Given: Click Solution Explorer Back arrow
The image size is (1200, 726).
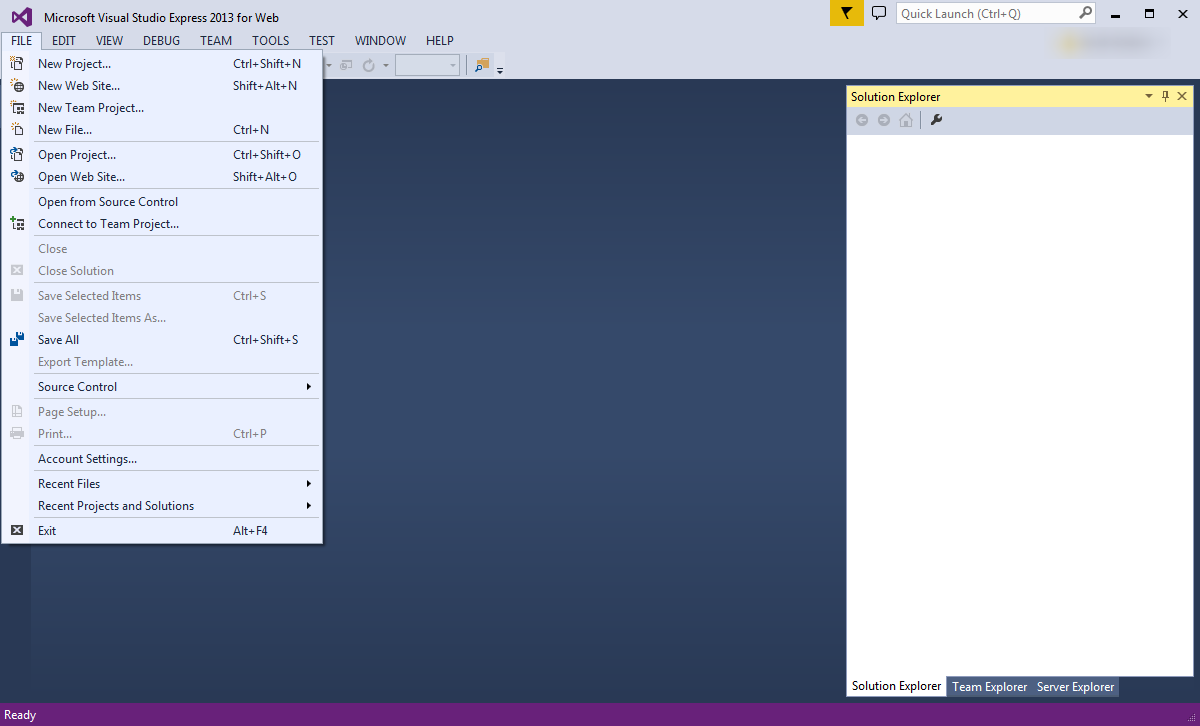Looking at the screenshot, I should pos(862,120).
